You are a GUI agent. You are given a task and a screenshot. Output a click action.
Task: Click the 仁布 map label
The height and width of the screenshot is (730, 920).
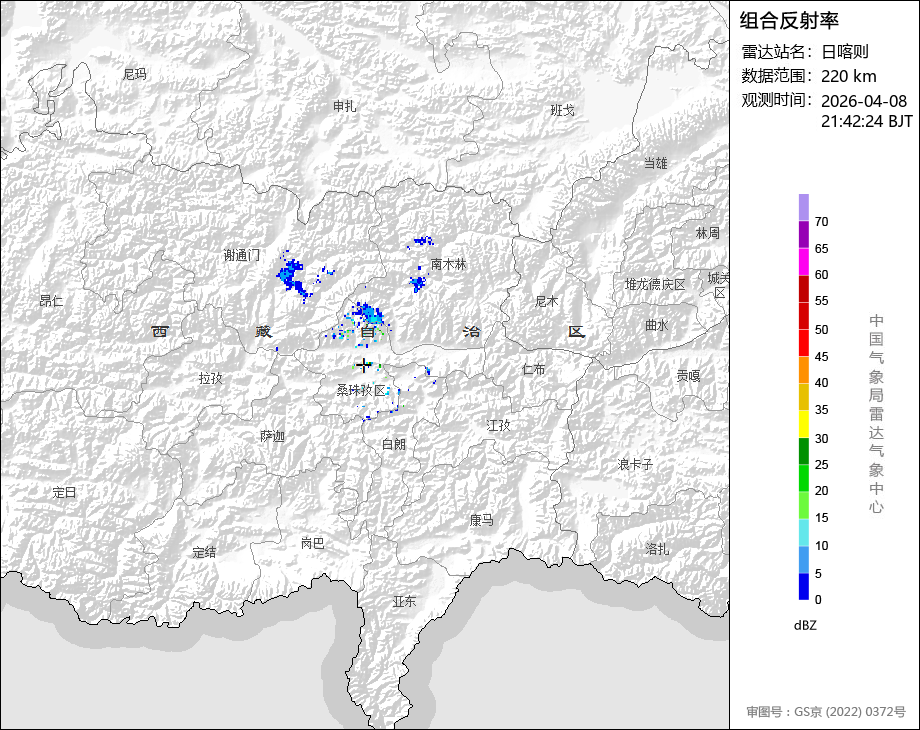[x=533, y=369]
